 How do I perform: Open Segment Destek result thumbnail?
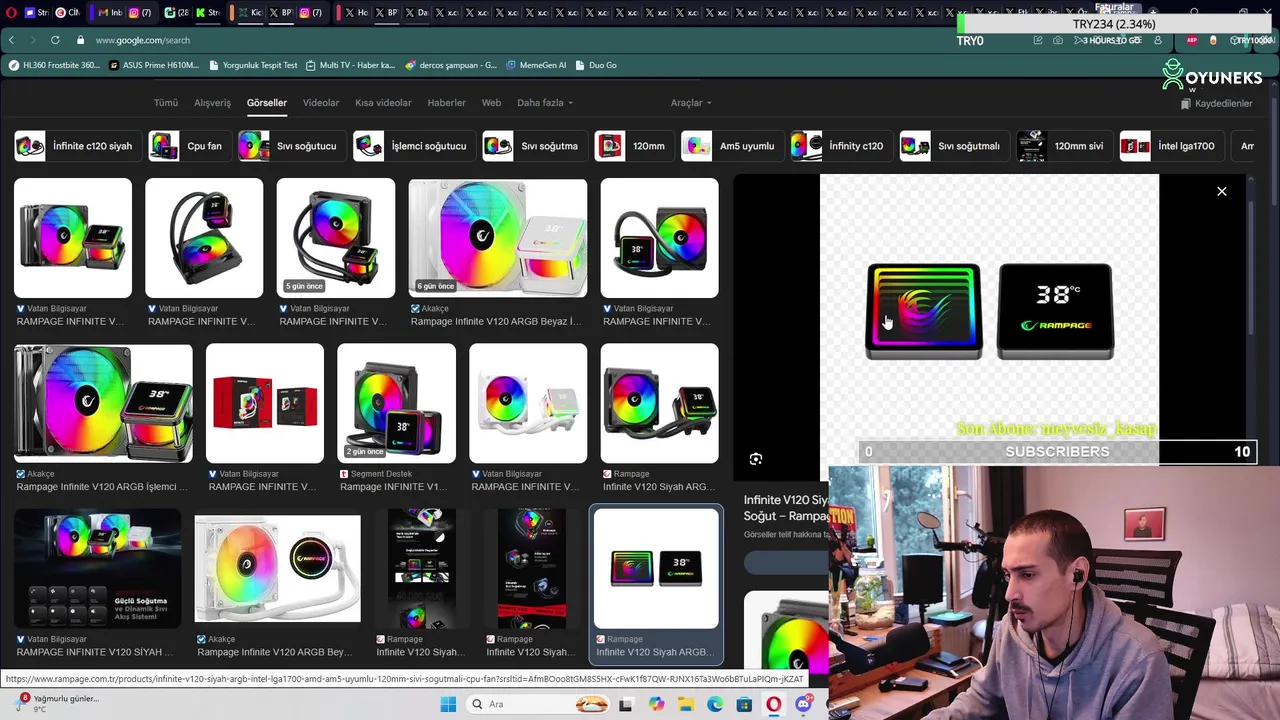pos(396,403)
